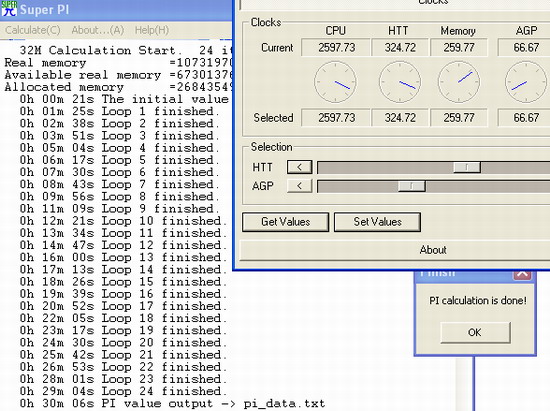The width and height of the screenshot is (550, 411).
Task: Click the HTT clock dial gauge
Action: pos(400,82)
